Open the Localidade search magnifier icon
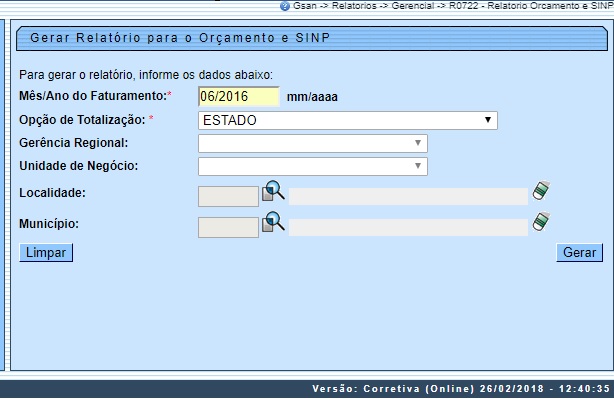 (273, 191)
